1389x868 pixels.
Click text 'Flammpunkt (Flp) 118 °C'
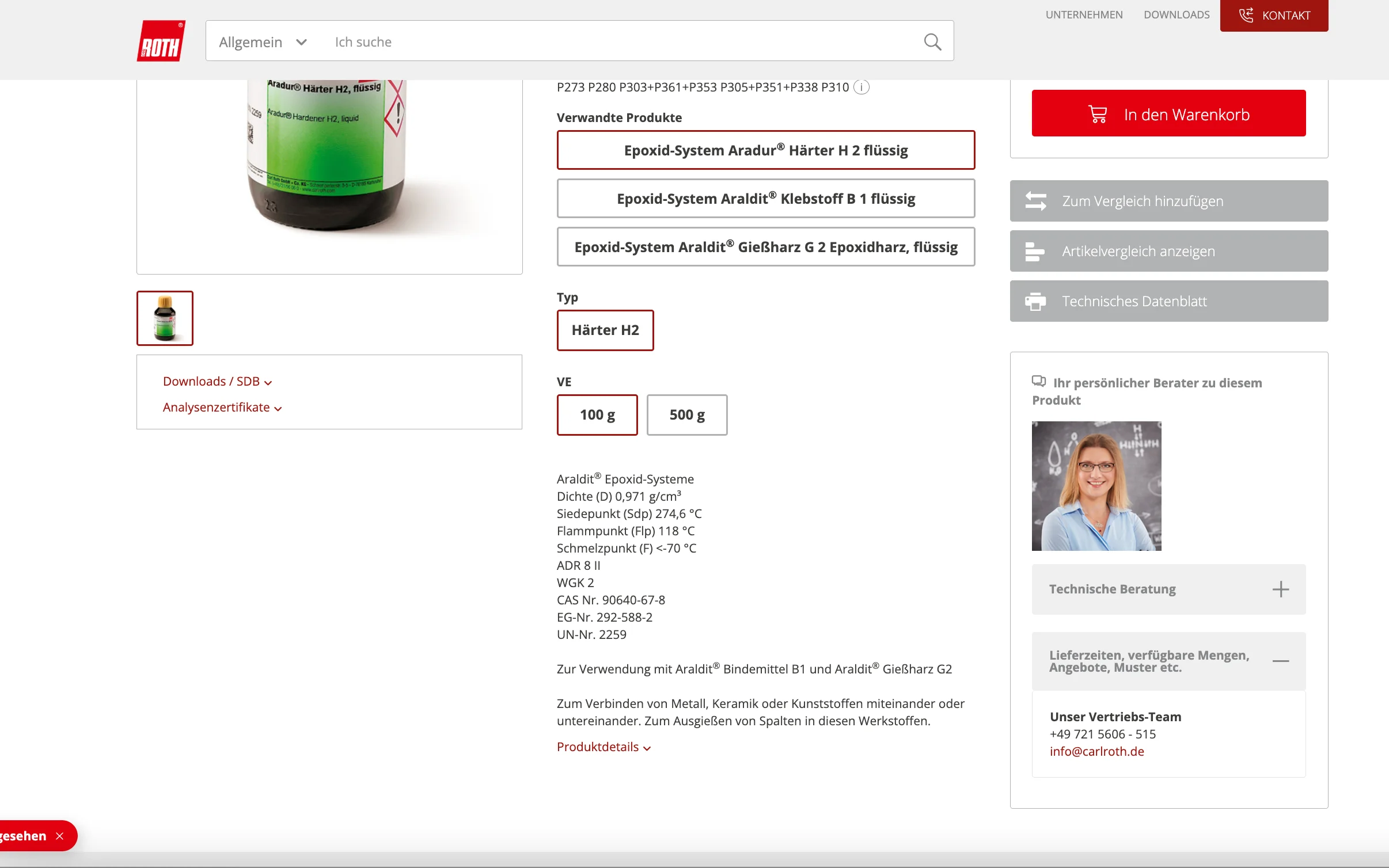[625, 531]
